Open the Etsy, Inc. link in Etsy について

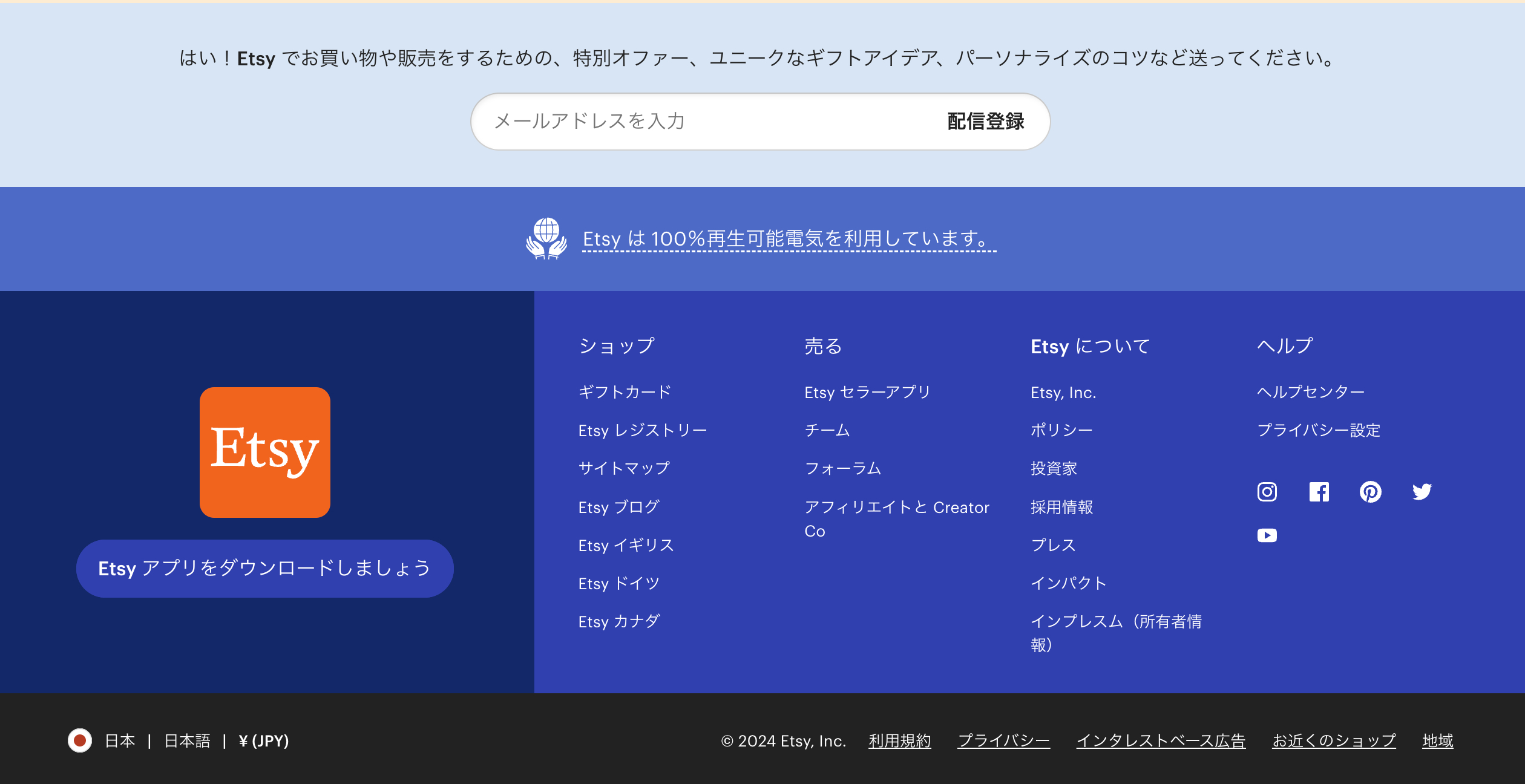1063,392
